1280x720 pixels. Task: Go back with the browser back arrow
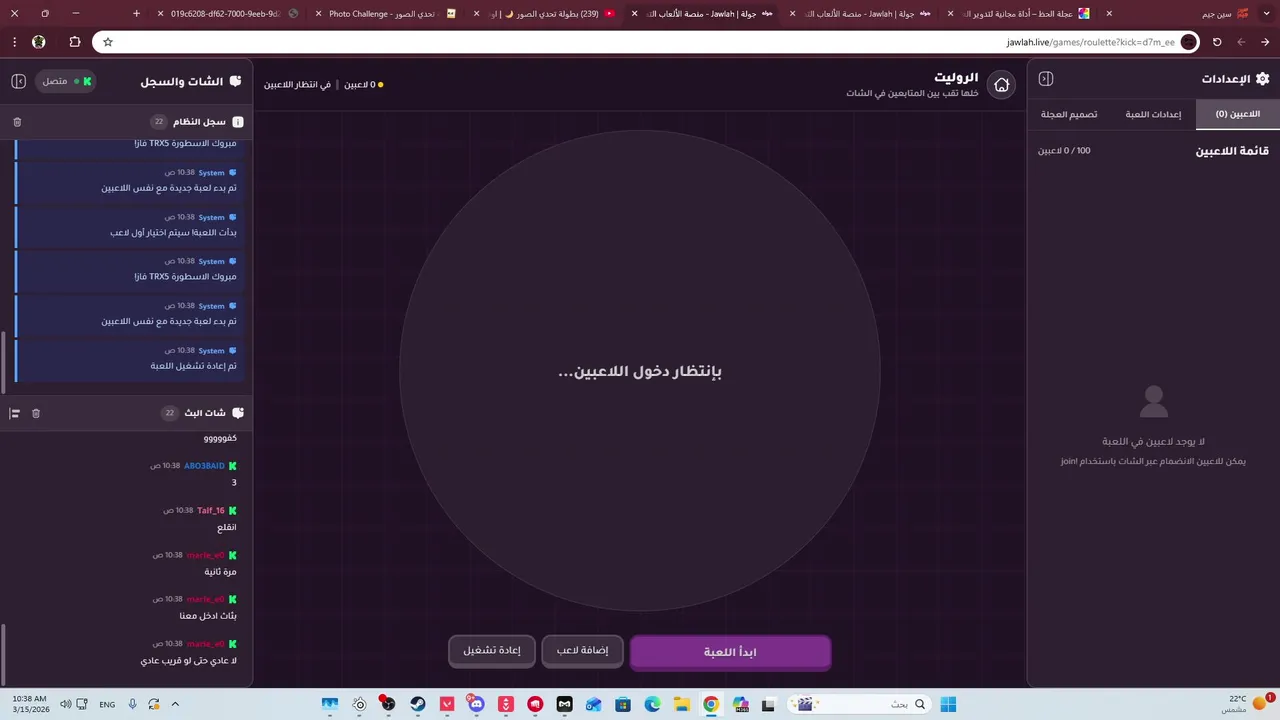tap(1265, 42)
